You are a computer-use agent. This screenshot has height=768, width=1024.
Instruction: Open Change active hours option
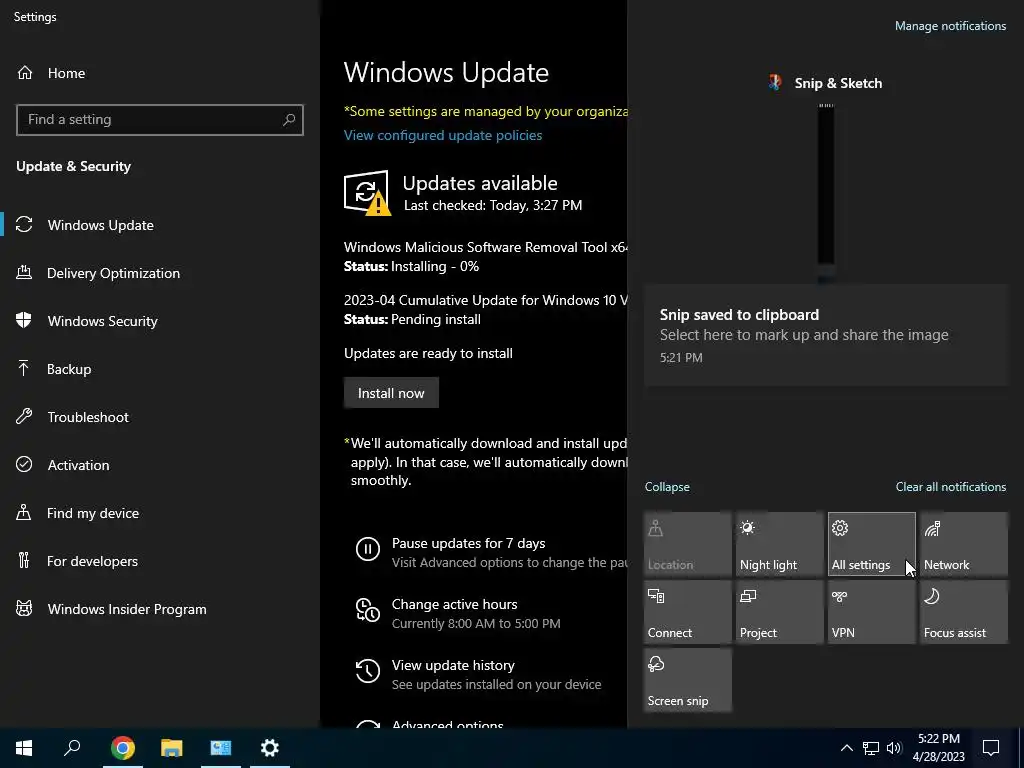(x=455, y=605)
